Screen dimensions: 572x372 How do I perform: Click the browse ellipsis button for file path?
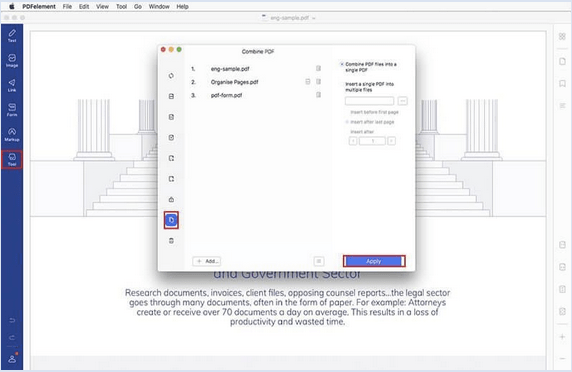402,101
